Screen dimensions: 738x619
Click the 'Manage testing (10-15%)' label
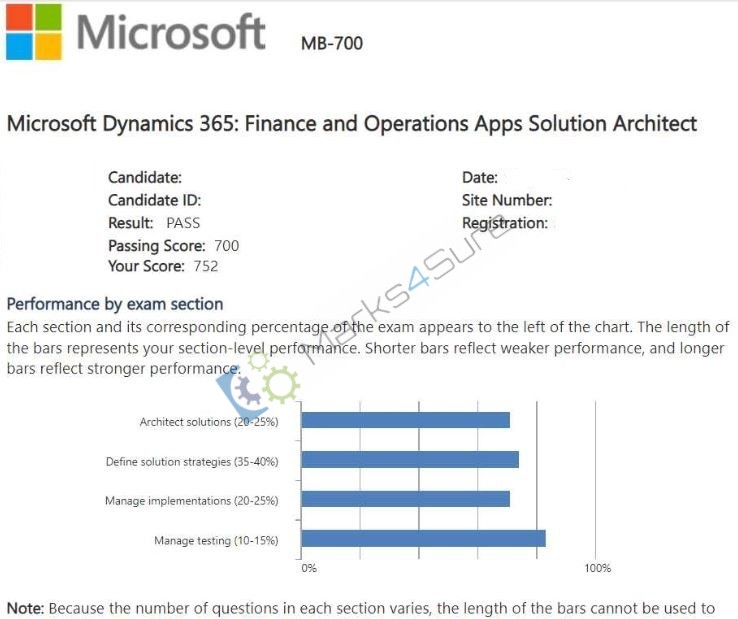[x=216, y=540]
